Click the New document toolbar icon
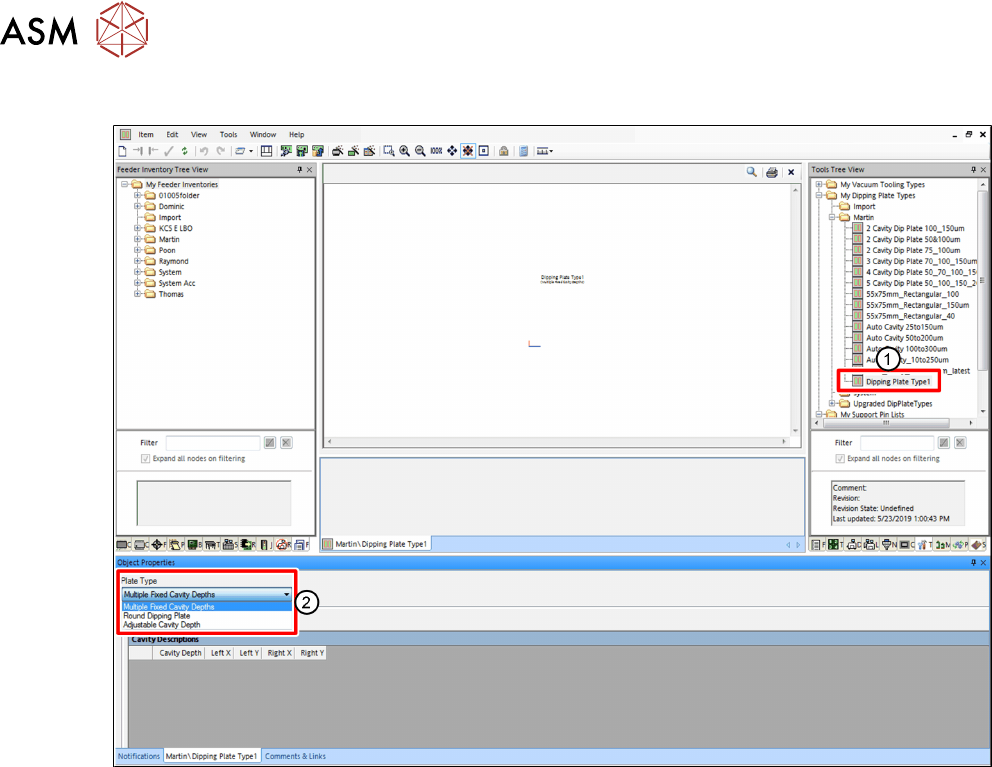This screenshot has height=767, width=992. pyautogui.click(x=123, y=151)
